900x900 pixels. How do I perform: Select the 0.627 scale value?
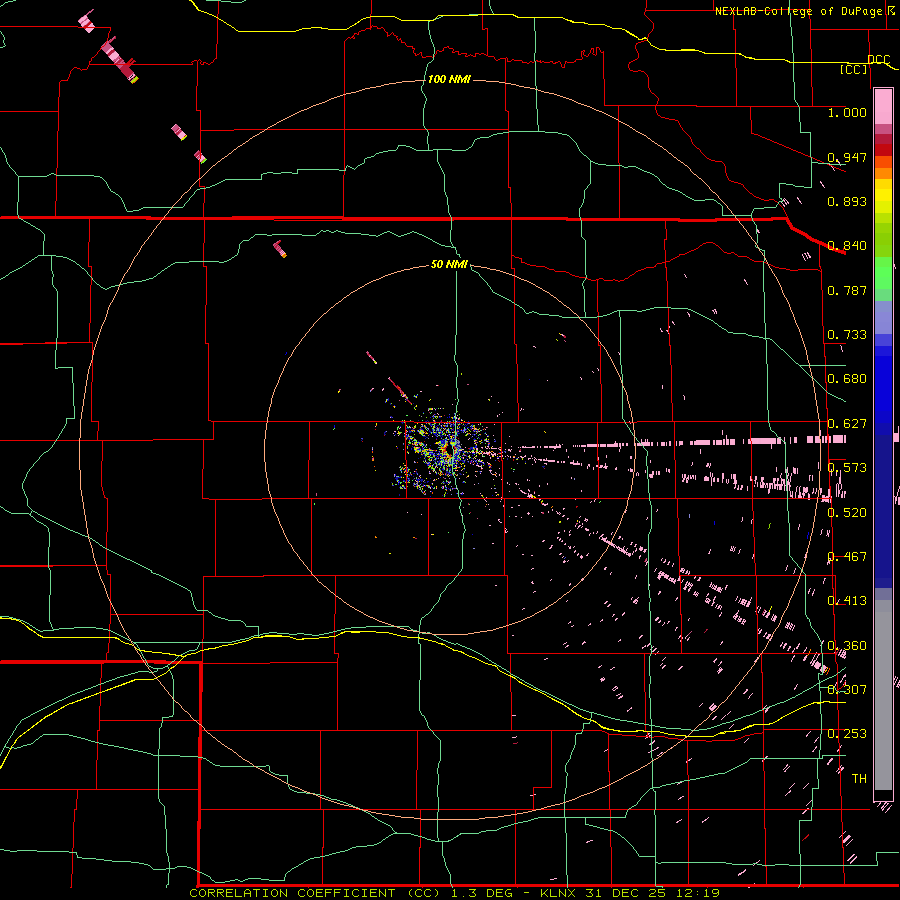pos(847,424)
